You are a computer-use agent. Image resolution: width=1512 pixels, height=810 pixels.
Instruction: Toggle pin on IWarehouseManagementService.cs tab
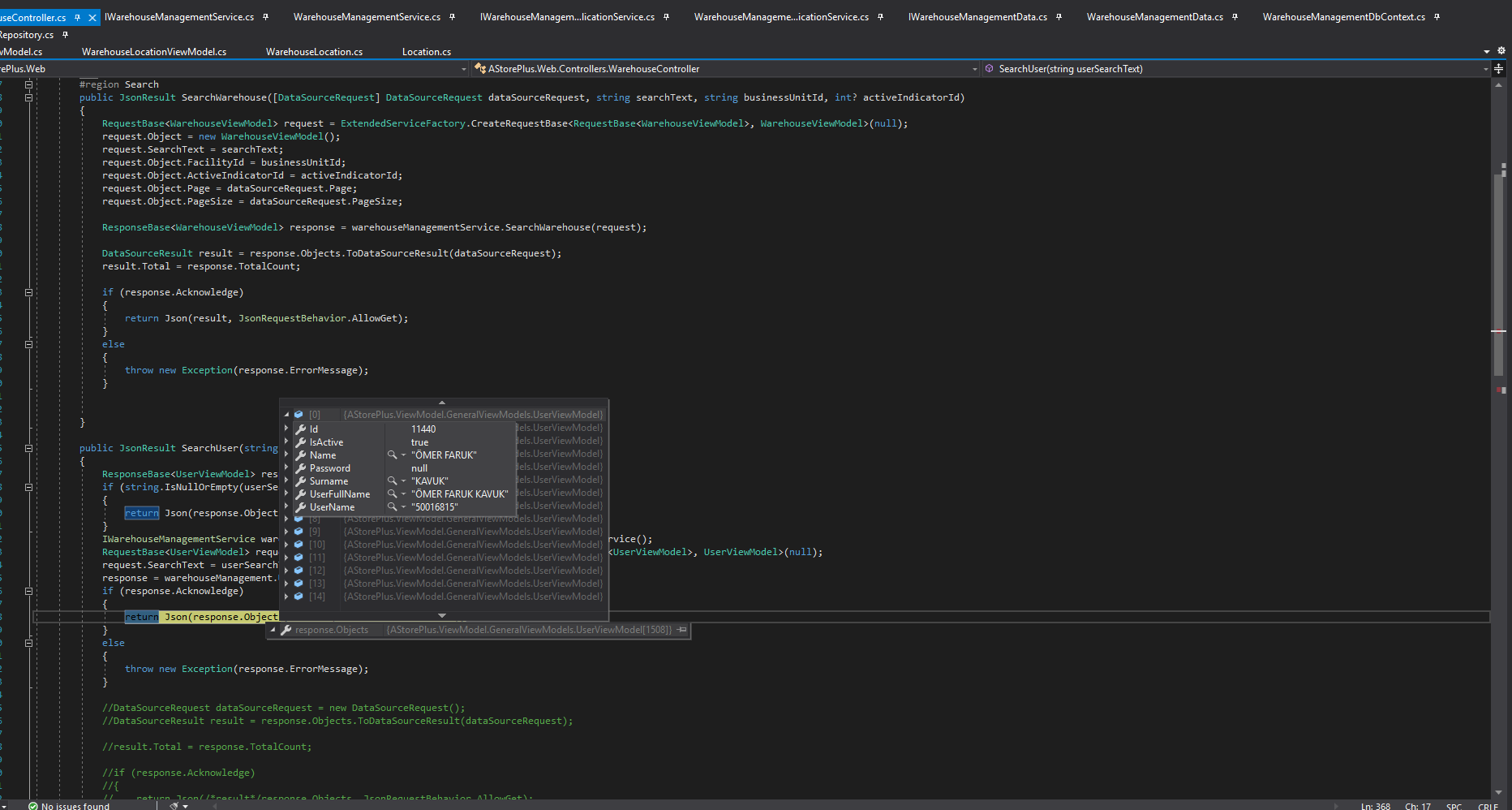click(265, 17)
